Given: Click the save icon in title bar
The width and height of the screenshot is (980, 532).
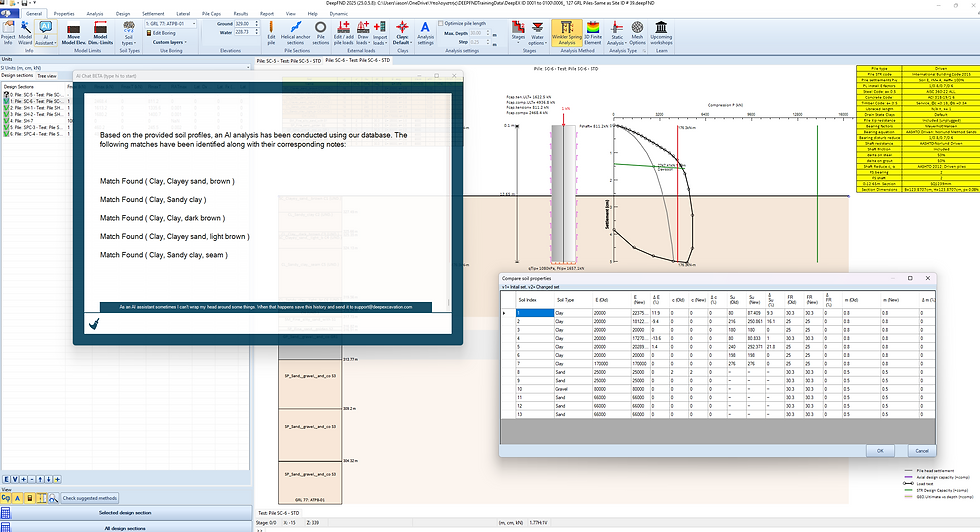Looking at the screenshot, I should pos(24,3).
